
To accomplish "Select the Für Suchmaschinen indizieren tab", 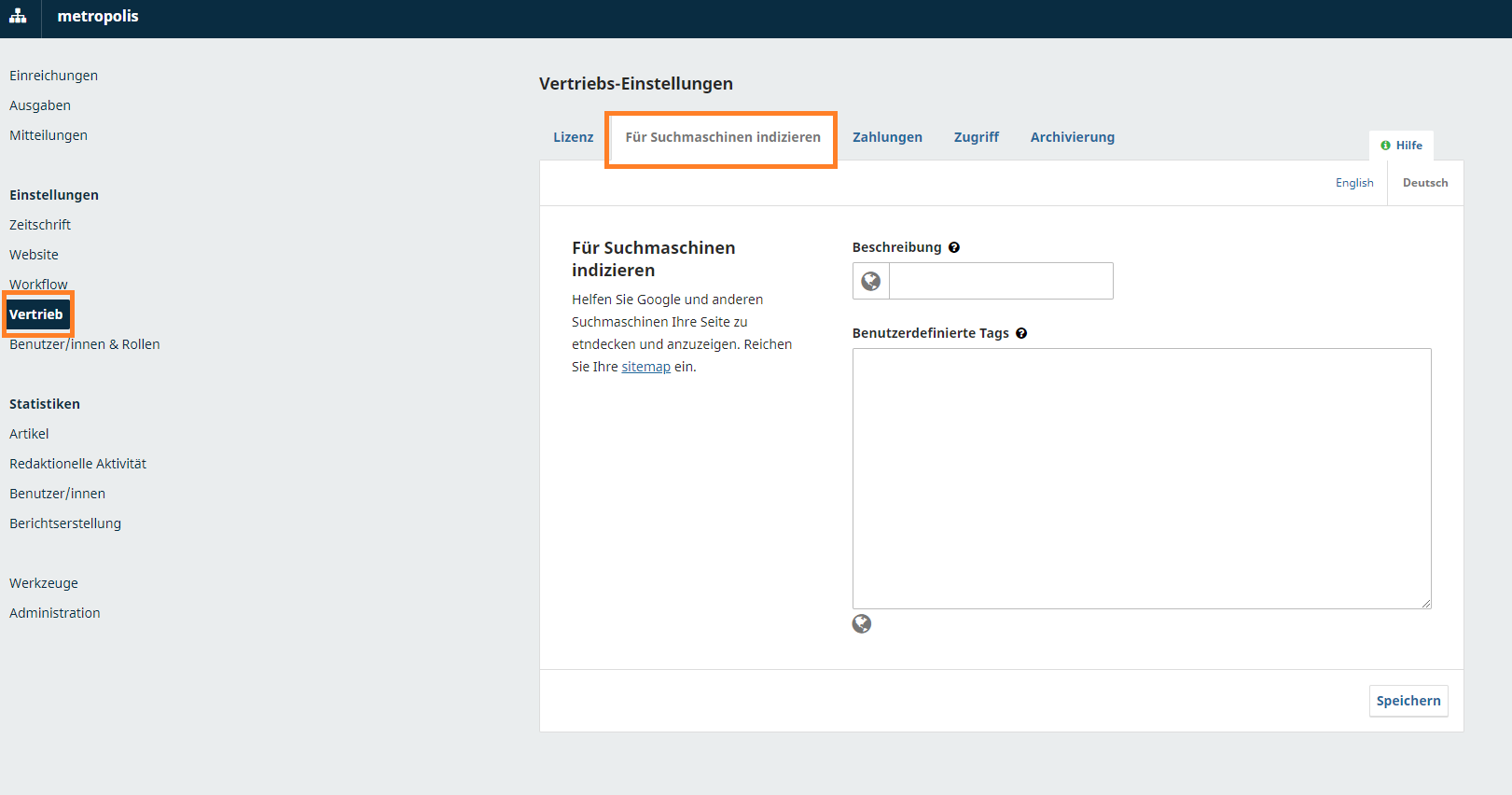I will point(722,137).
